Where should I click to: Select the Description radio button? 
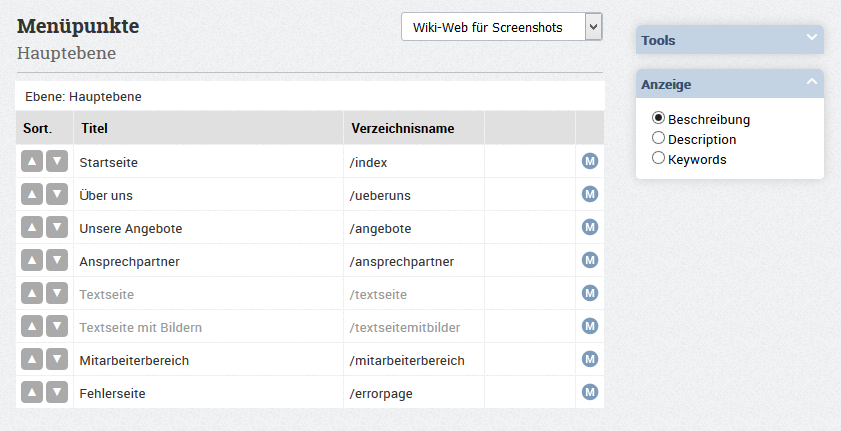pos(658,138)
